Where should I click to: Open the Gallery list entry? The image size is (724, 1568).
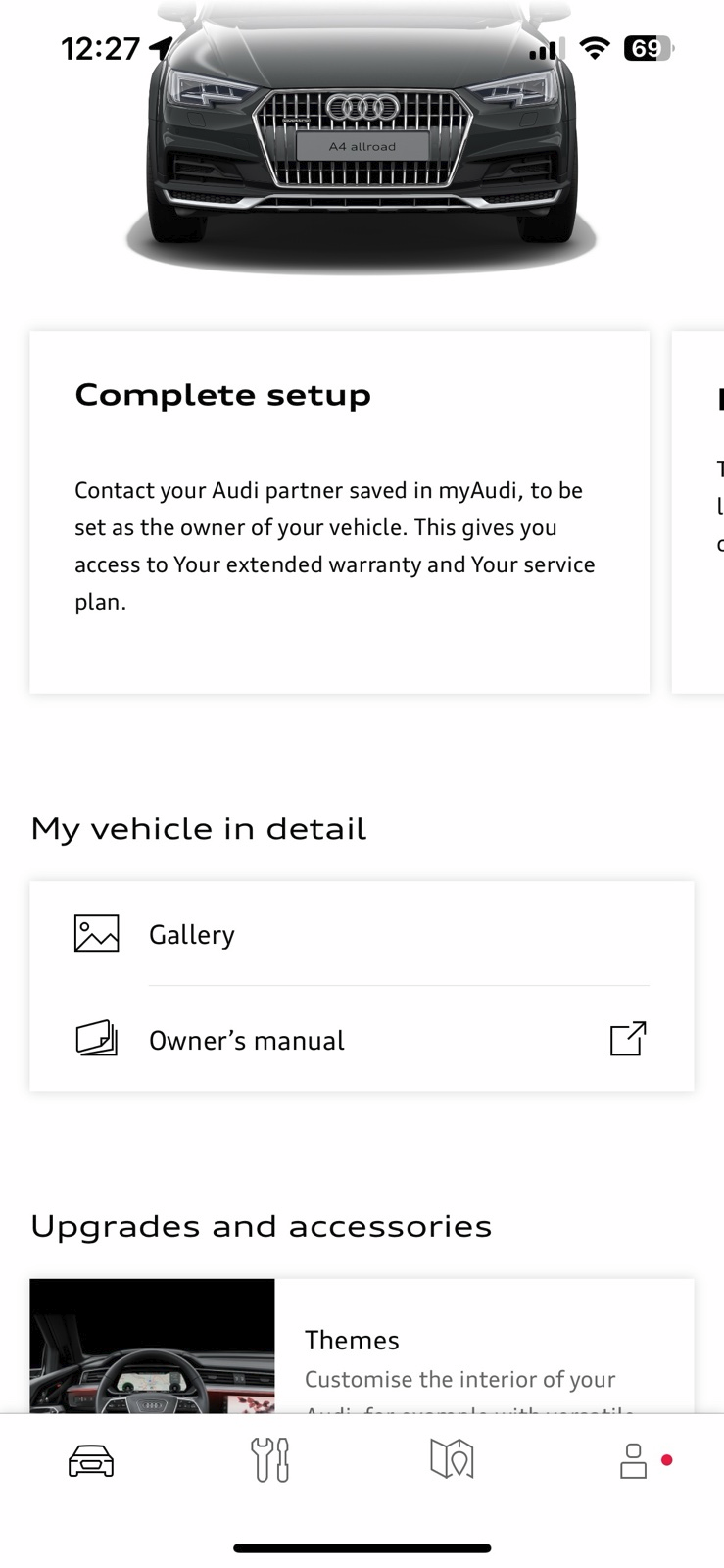(x=362, y=934)
